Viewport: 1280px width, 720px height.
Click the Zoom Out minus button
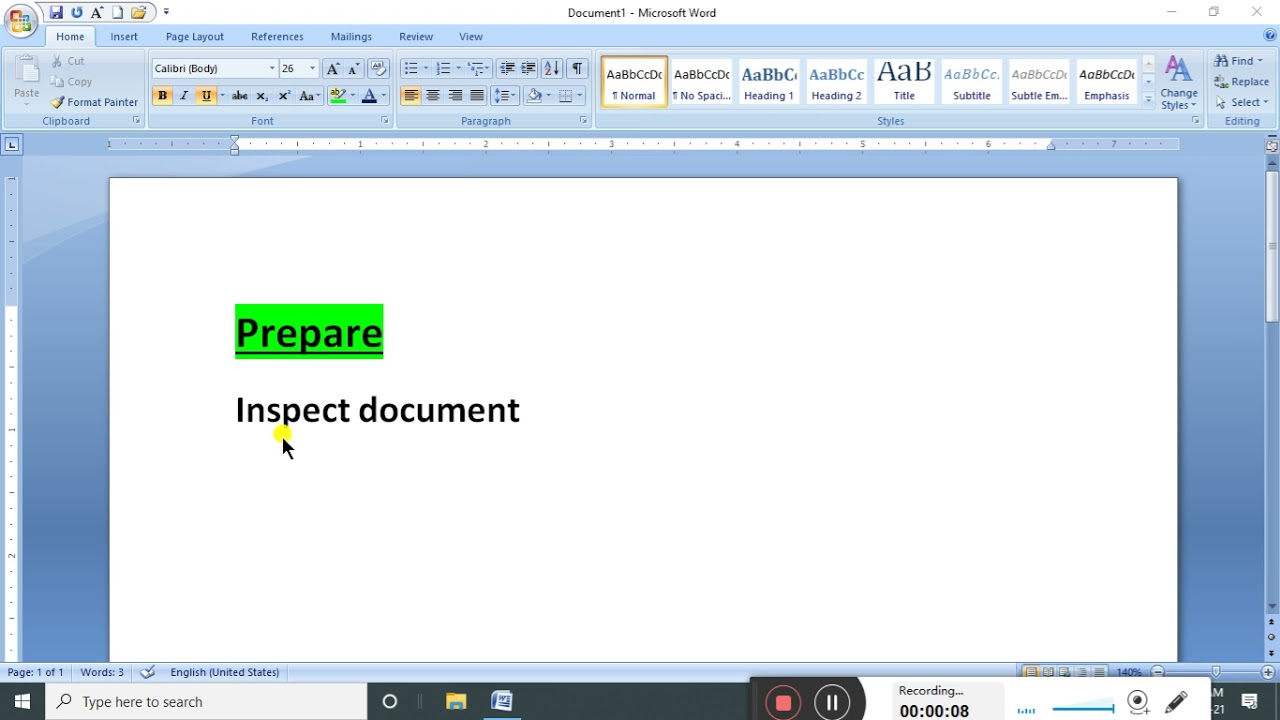point(1157,672)
